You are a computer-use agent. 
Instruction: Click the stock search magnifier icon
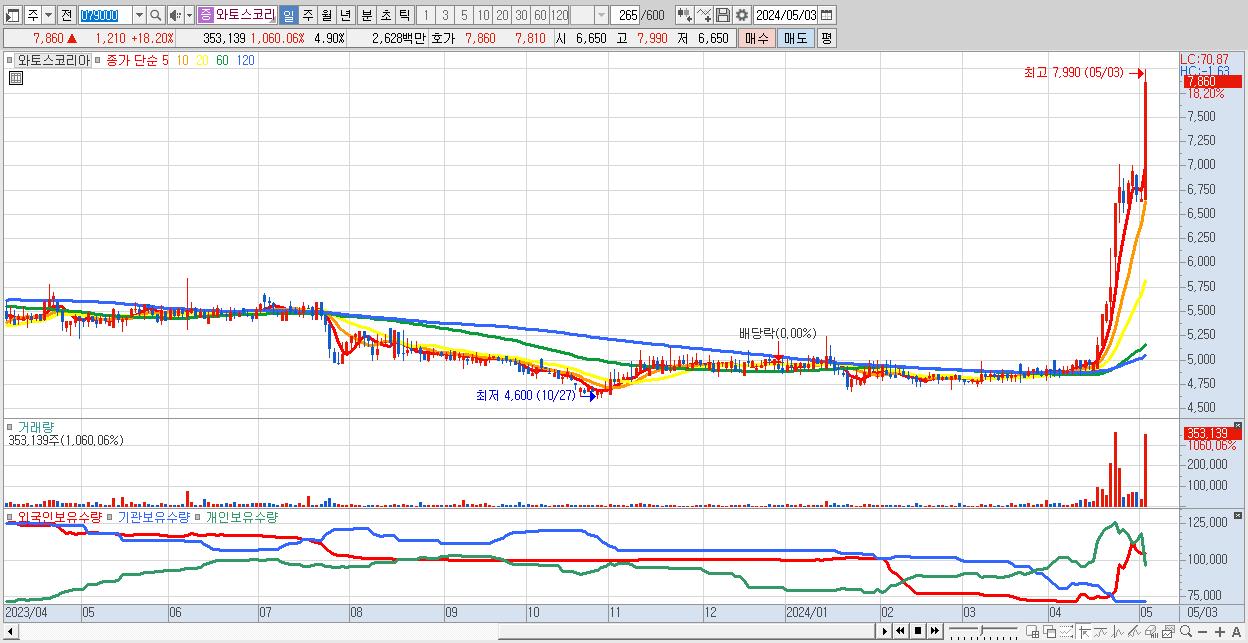(155, 15)
